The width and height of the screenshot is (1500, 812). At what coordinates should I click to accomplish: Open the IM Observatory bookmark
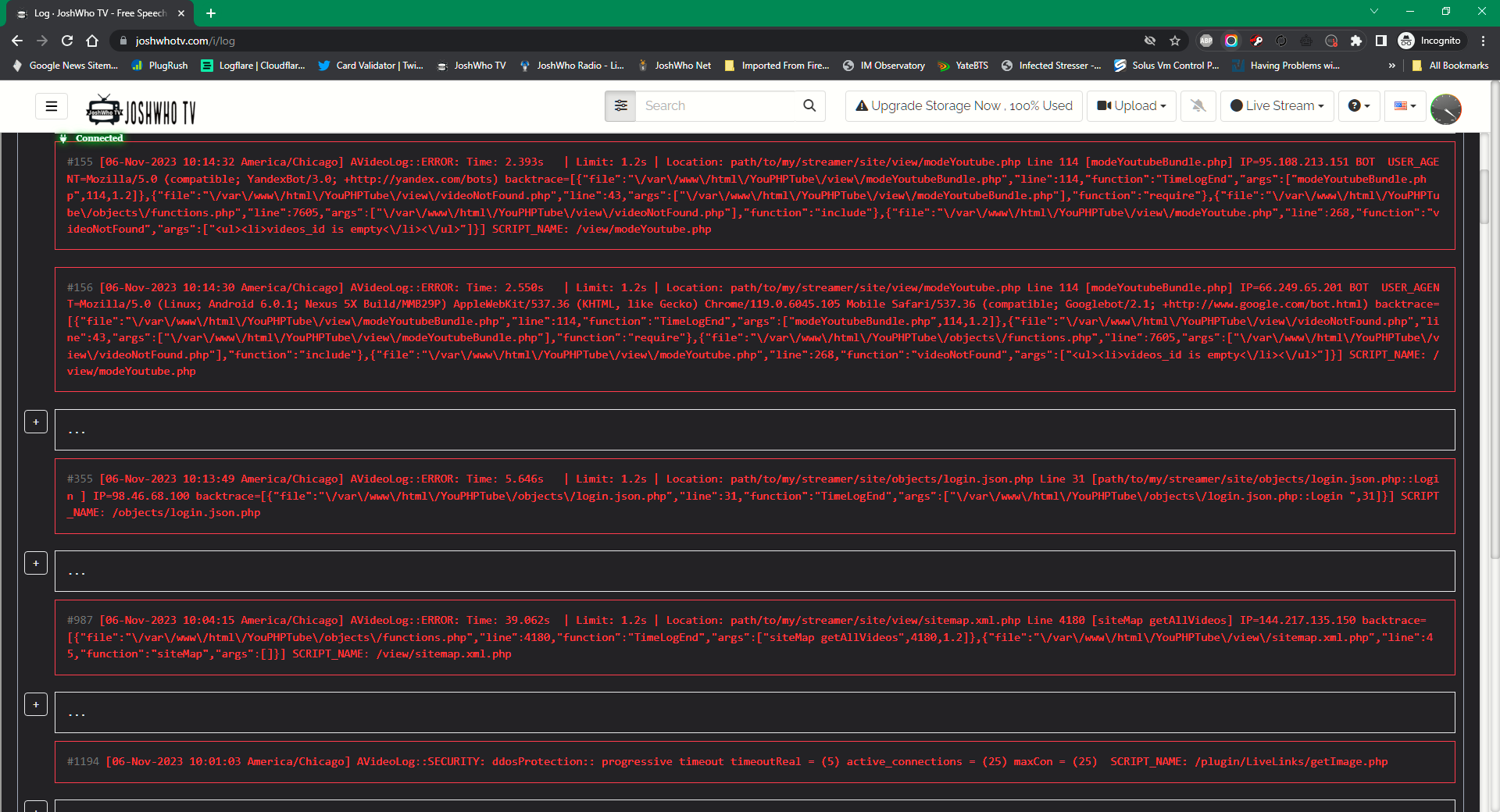884,66
